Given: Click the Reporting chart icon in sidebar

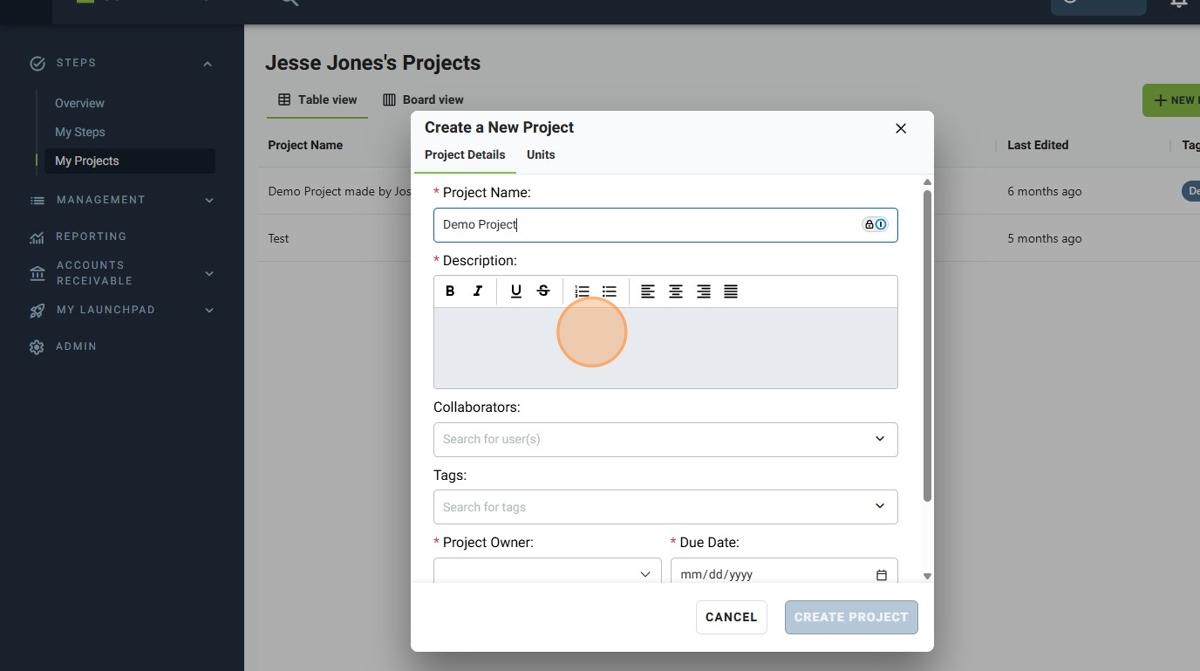Looking at the screenshot, I should pyautogui.click(x=37, y=237).
